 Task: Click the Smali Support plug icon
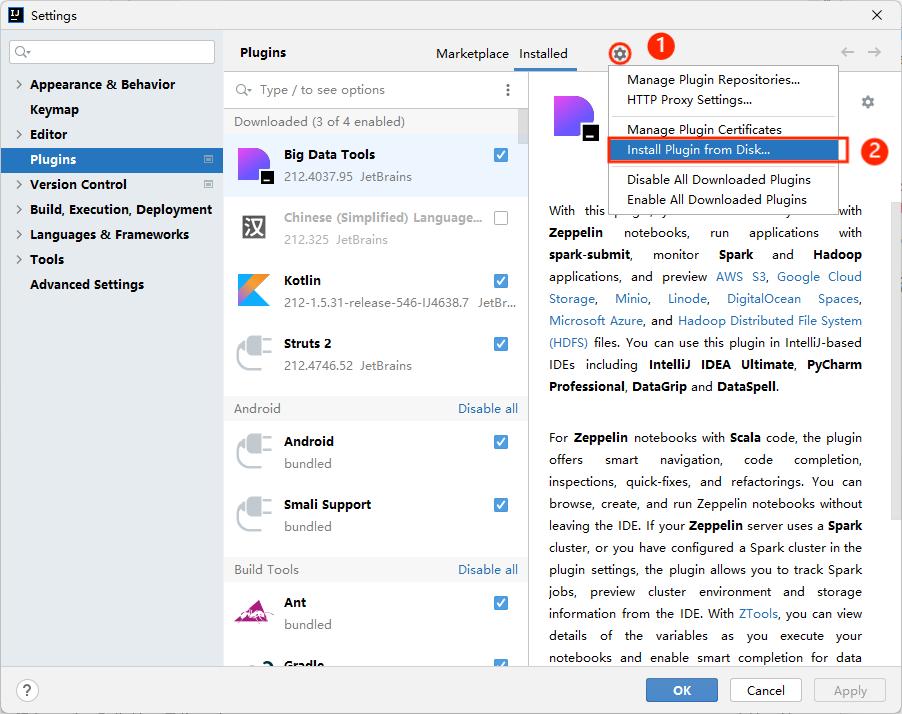click(254, 514)
